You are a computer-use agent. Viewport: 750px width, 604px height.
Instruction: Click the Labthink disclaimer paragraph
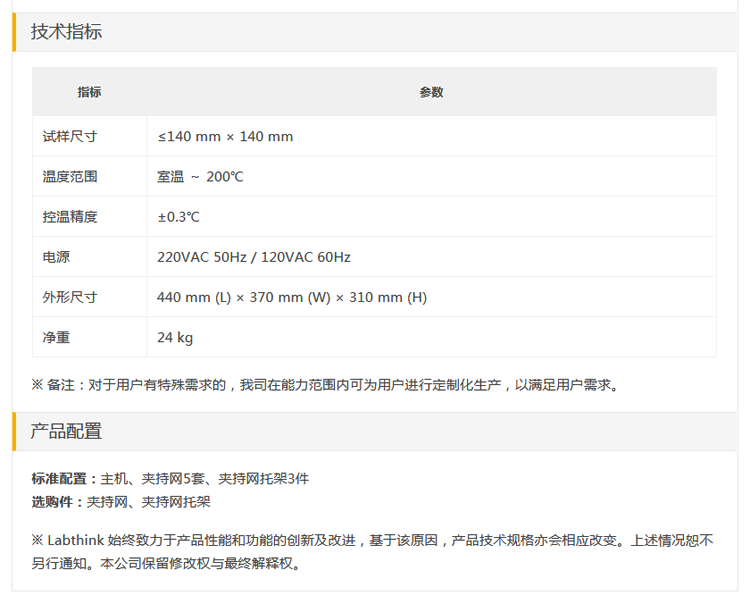click(370, 551)
